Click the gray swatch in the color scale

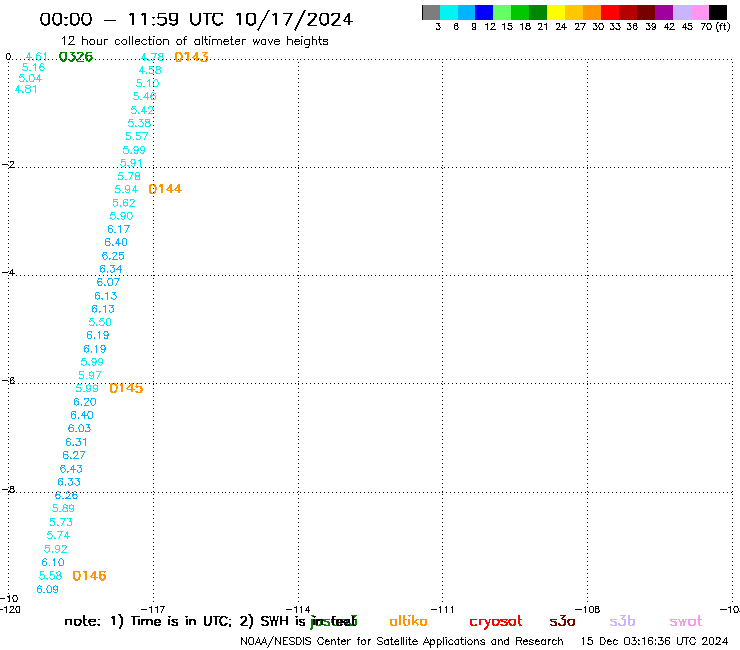pyautogui.click(x=431, y=12)
